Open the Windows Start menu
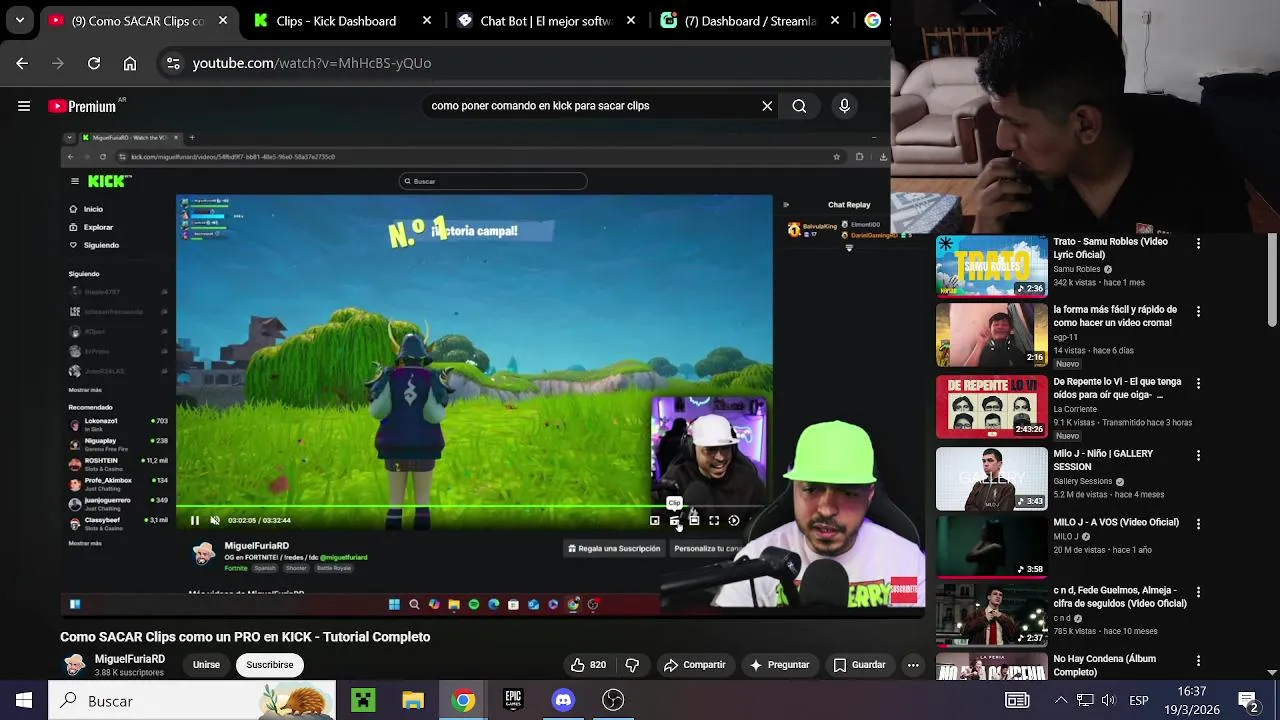 point(24,701)
